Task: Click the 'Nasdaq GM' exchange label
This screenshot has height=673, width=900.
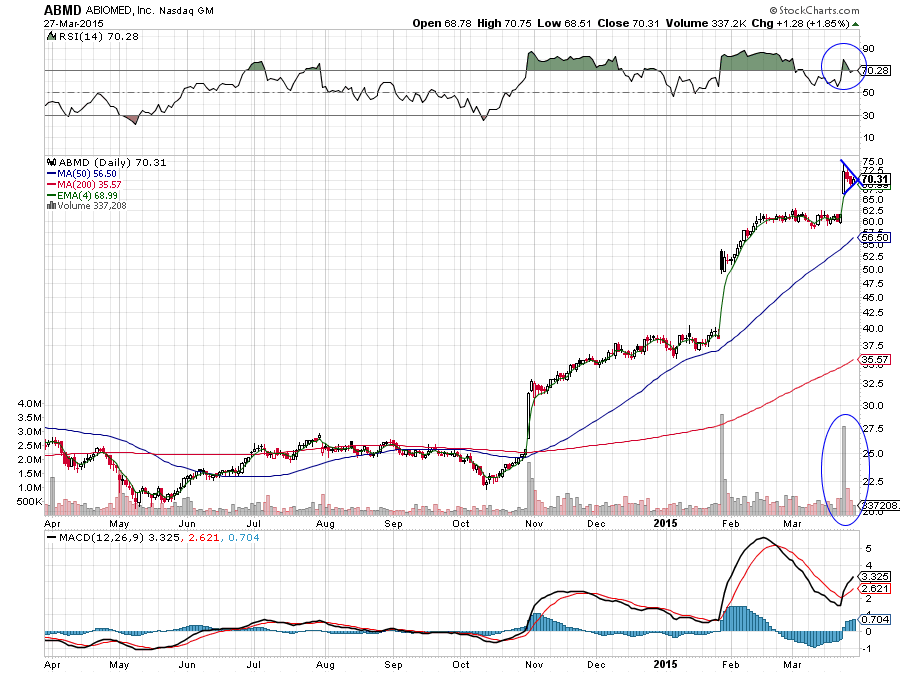Action: (189, 10)
